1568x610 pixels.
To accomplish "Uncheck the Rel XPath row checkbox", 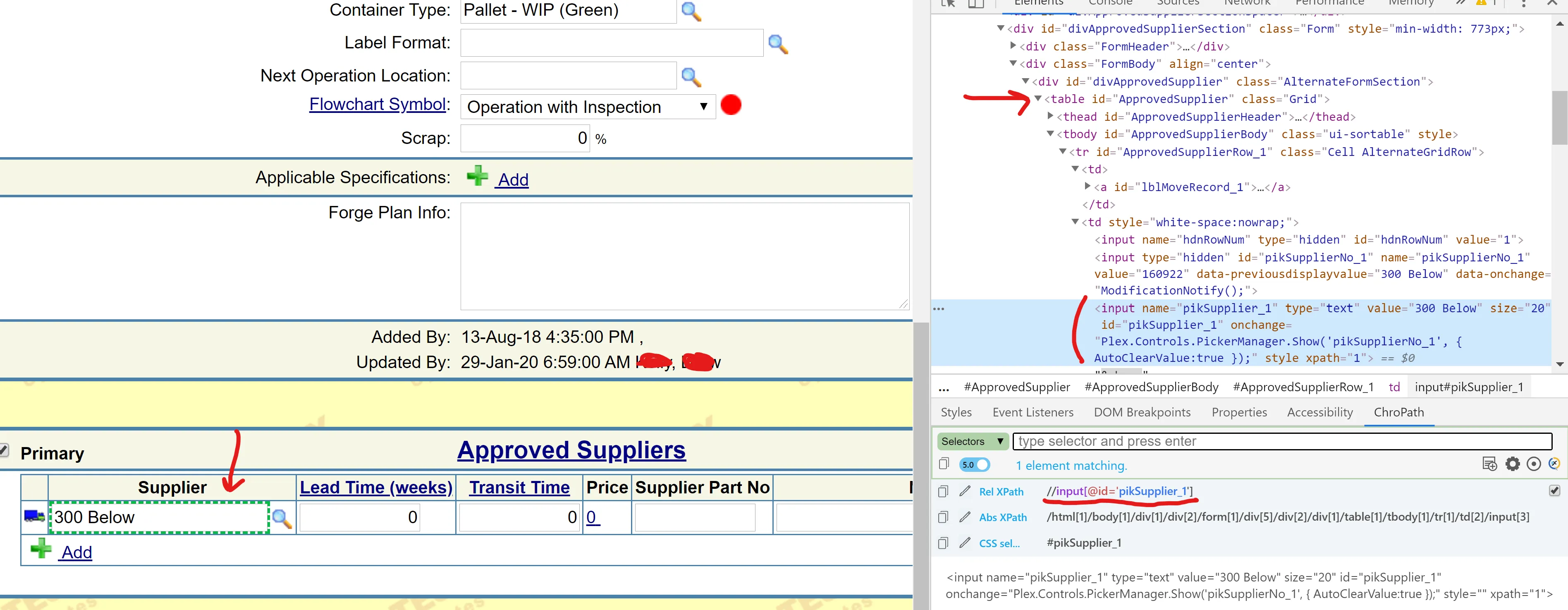I will point(1554,490).
